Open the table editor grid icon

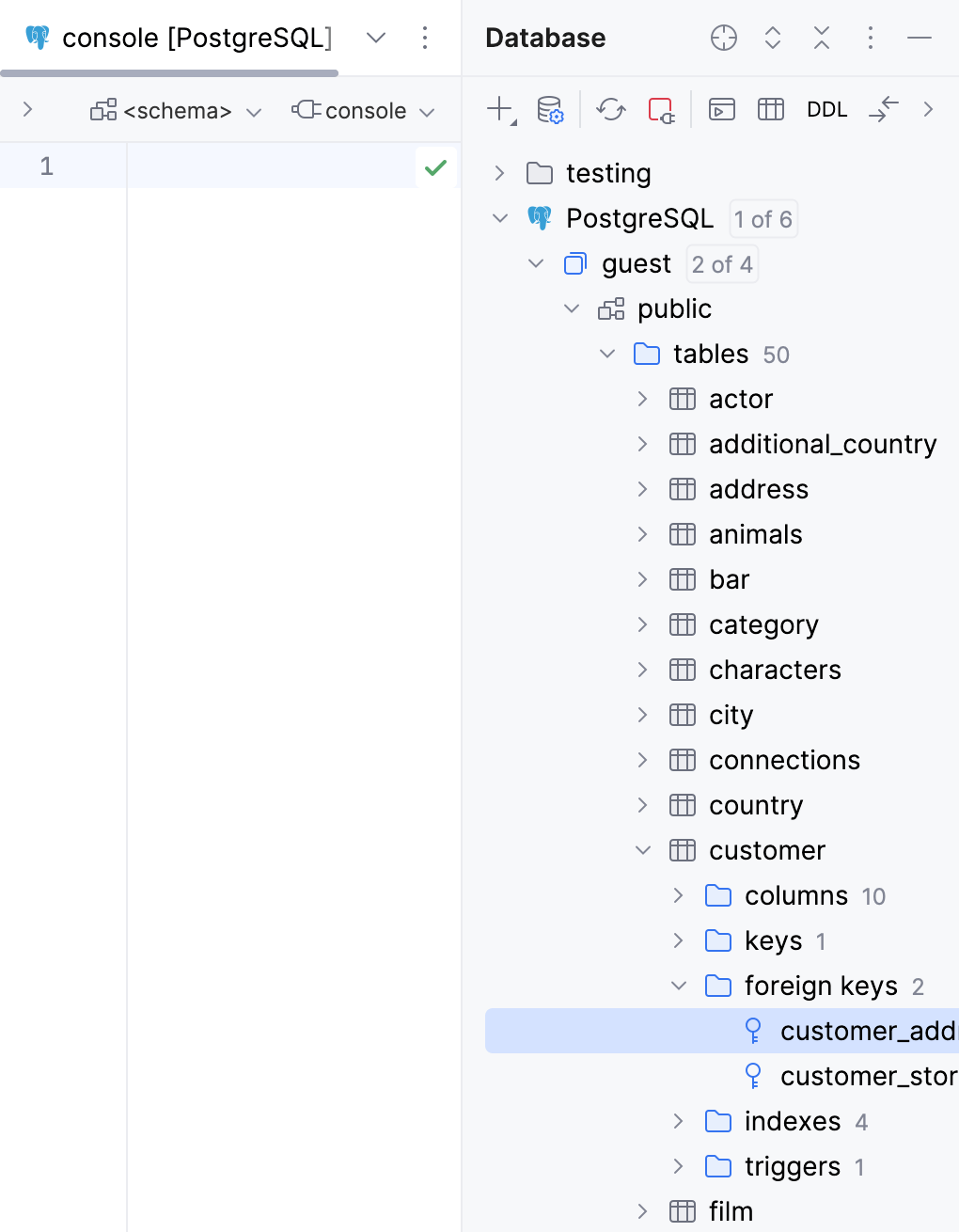pos(770,109)
